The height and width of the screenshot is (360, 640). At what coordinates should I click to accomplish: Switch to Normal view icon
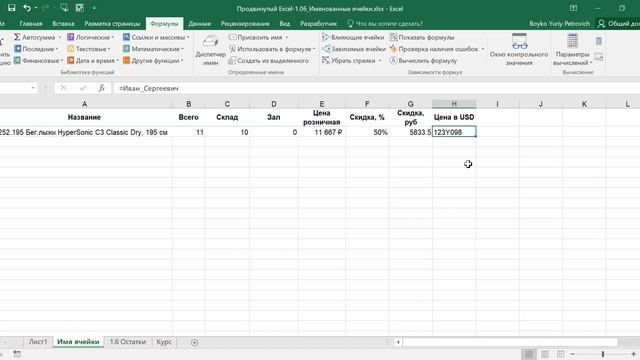(529, 354)
